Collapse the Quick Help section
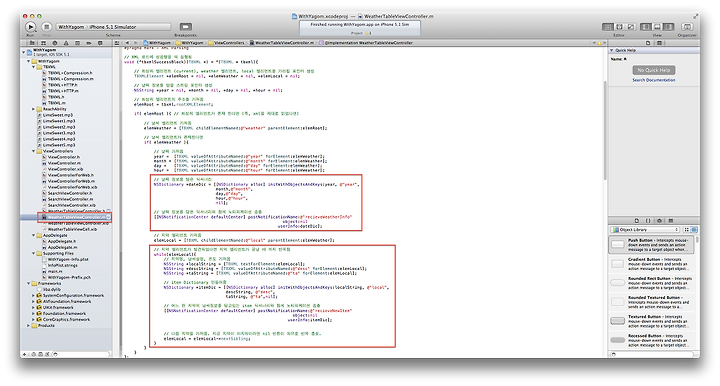This screenshot has height=386, width=720. [x=612, y=50]
